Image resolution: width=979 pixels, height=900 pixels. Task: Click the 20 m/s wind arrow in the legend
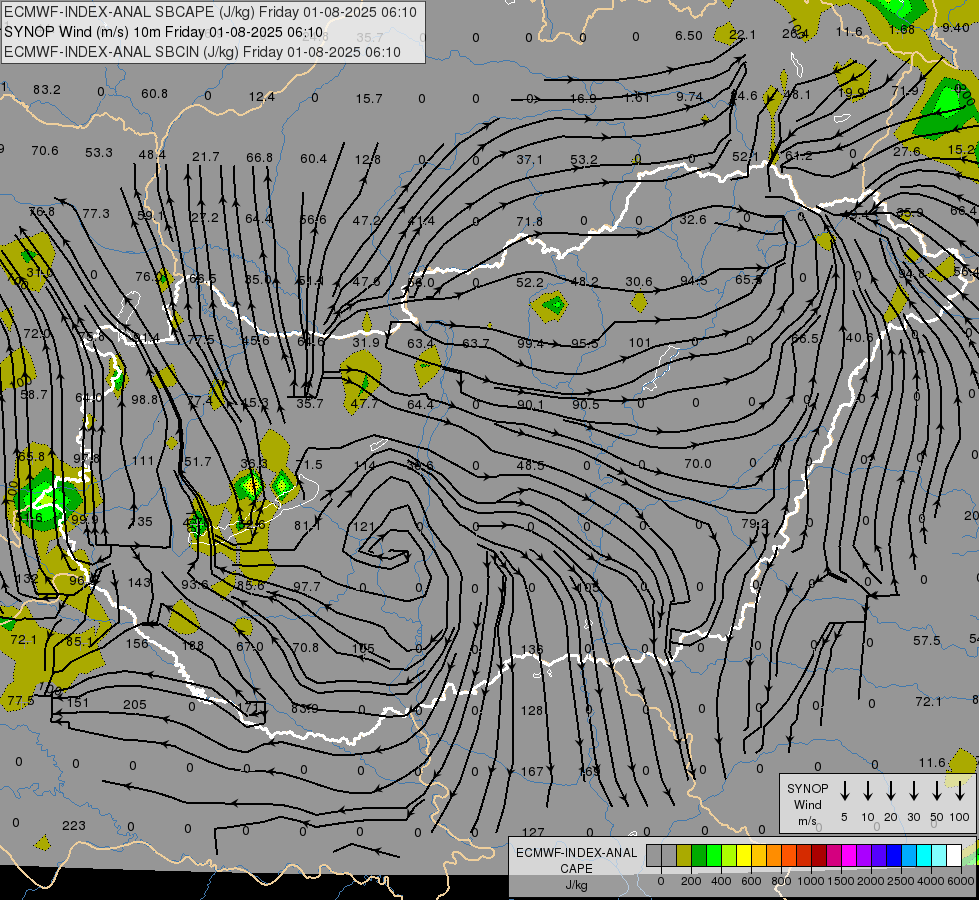click(890, 790)
